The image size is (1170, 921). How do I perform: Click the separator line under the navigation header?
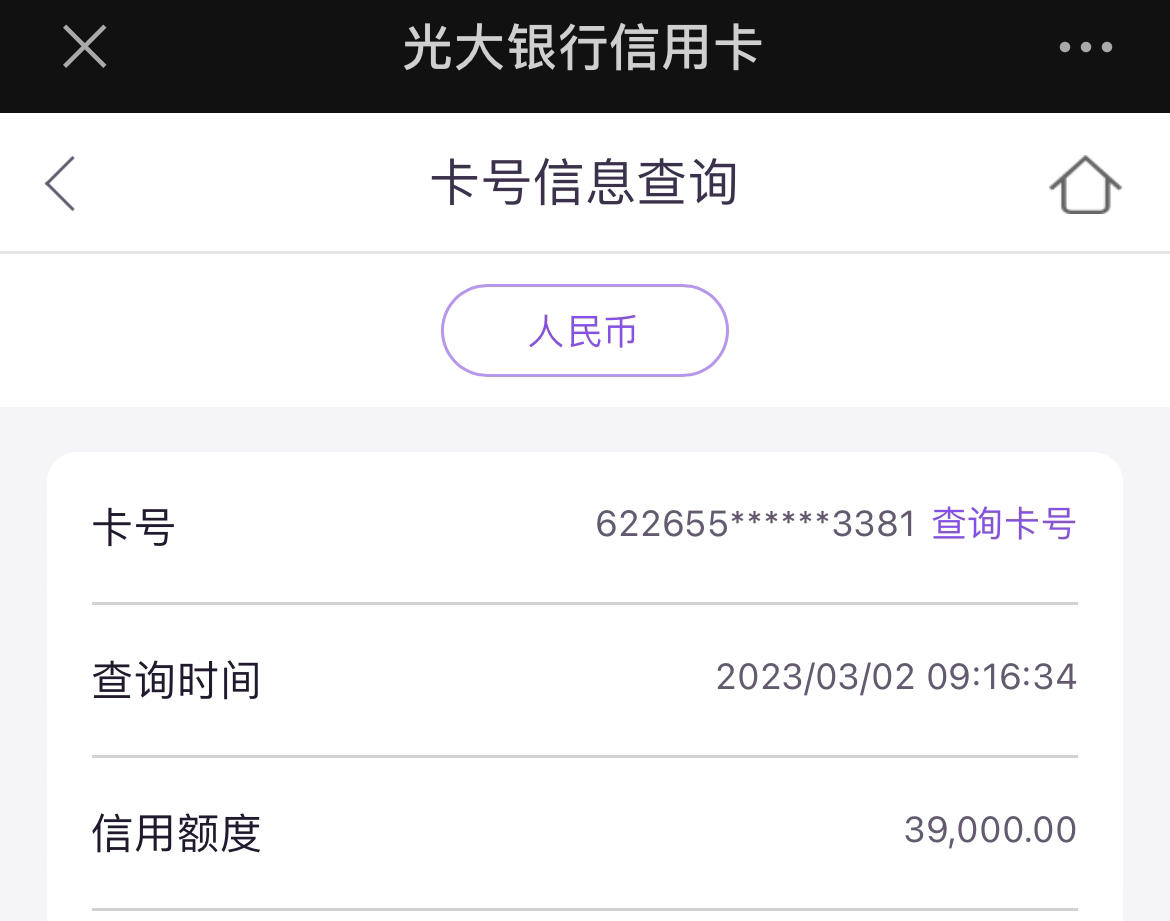[x=585, y=252]
